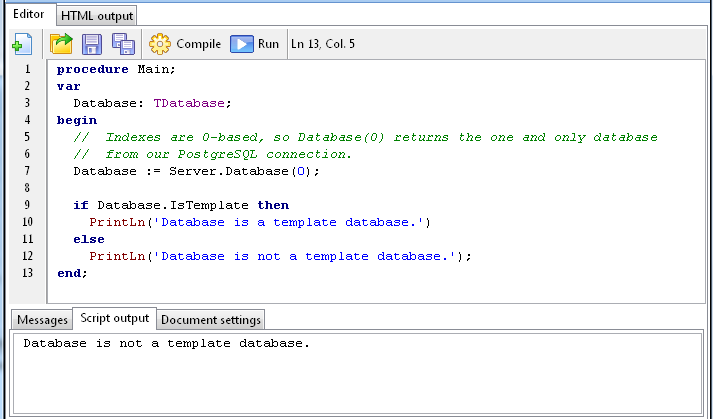Click the Run play icon
The height and width of the screenshot is (419, 713).
pos(241,44)
